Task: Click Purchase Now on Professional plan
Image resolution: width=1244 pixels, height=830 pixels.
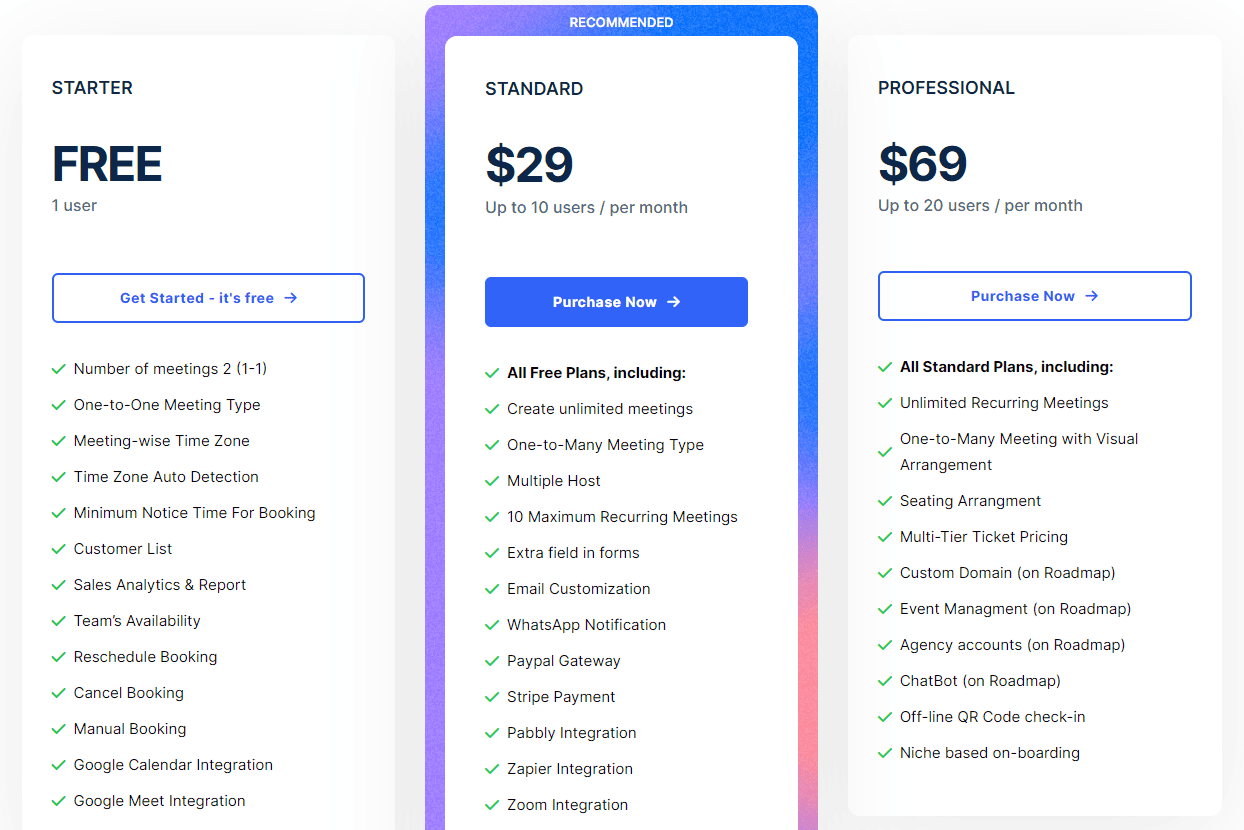Action: pyautogui.click(x=1034, y=296)
